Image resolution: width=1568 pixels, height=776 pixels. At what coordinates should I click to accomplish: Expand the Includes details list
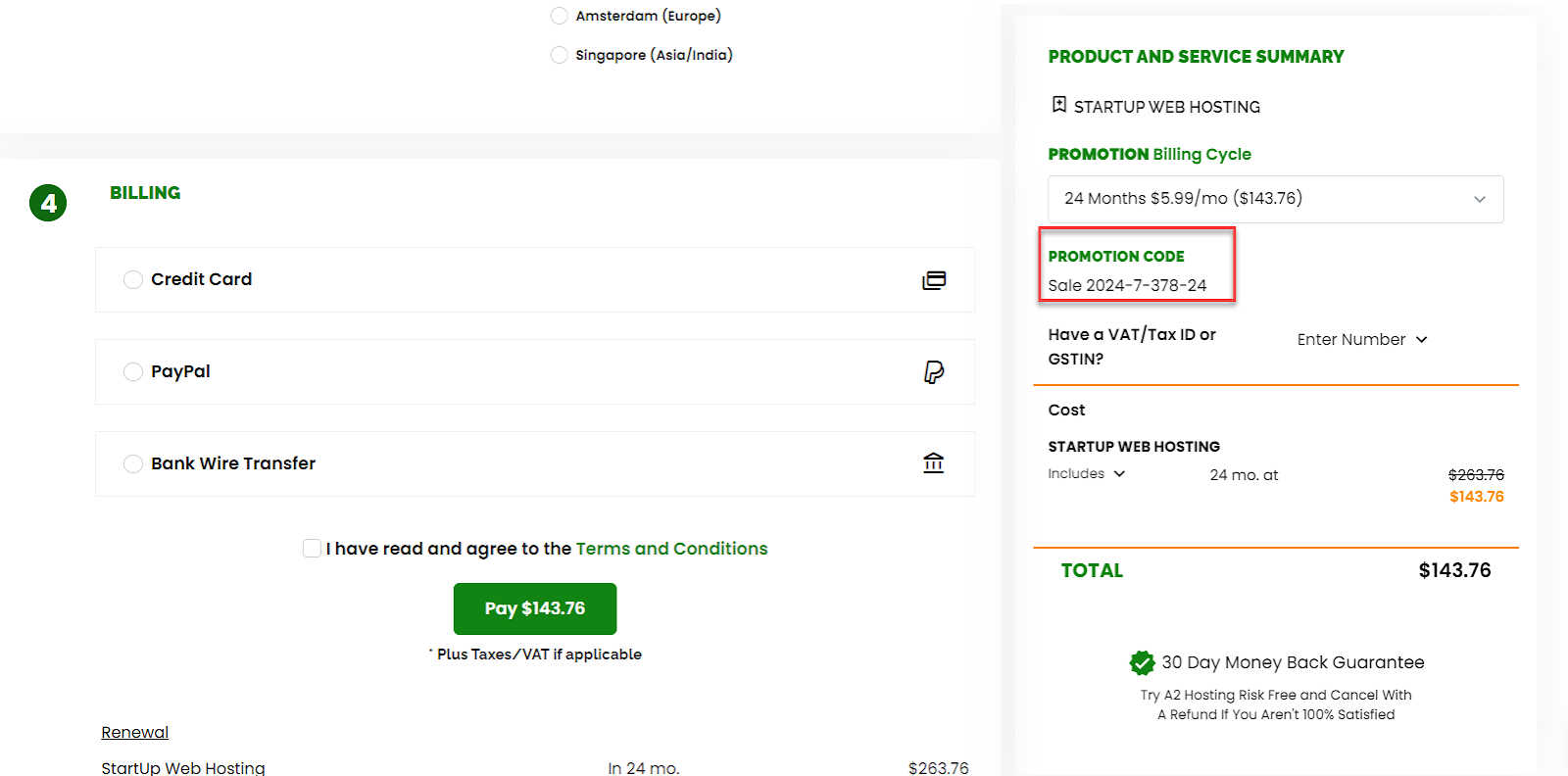(x=1087, y=473)
